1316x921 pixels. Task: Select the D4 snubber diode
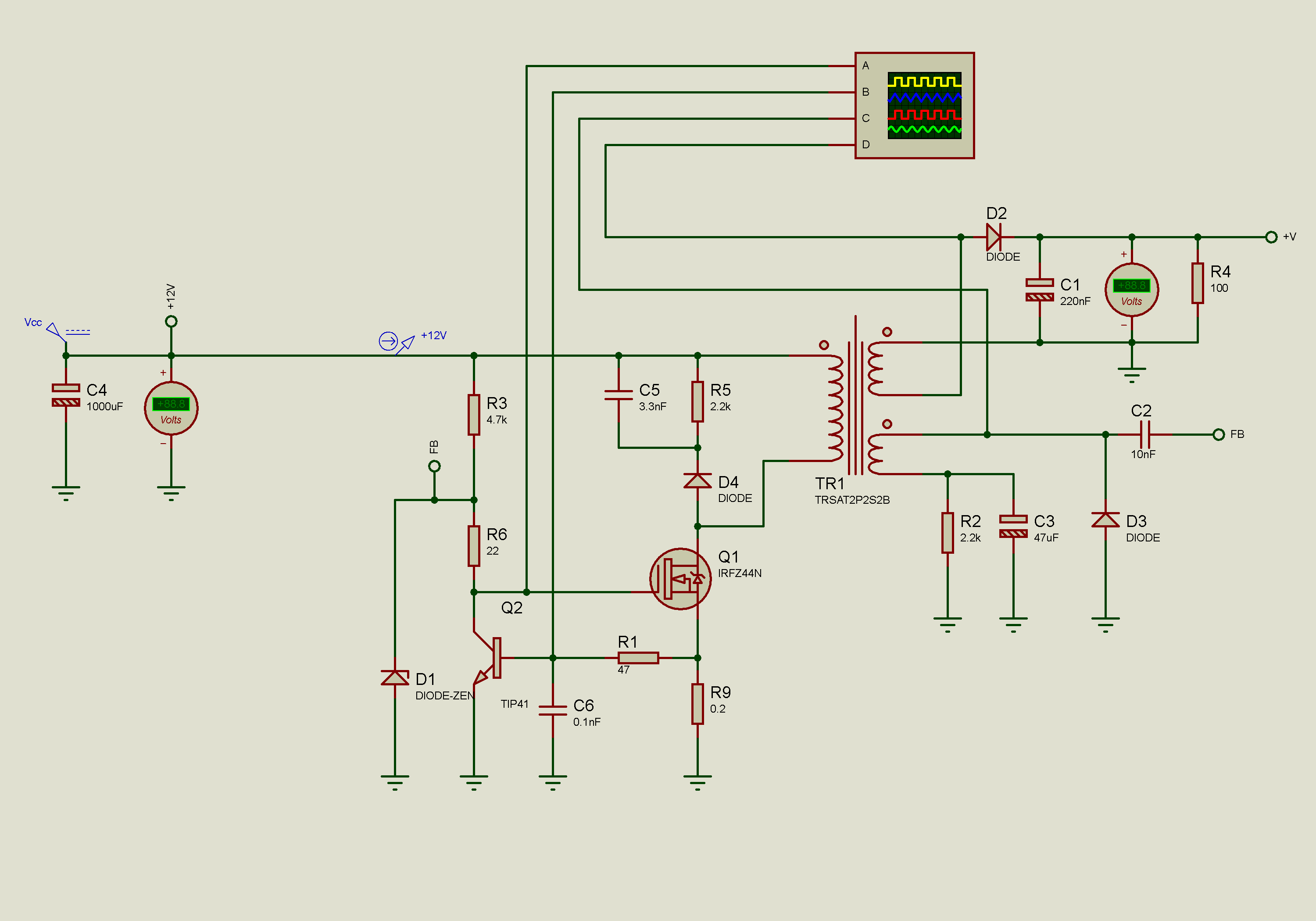pos(697,480)
